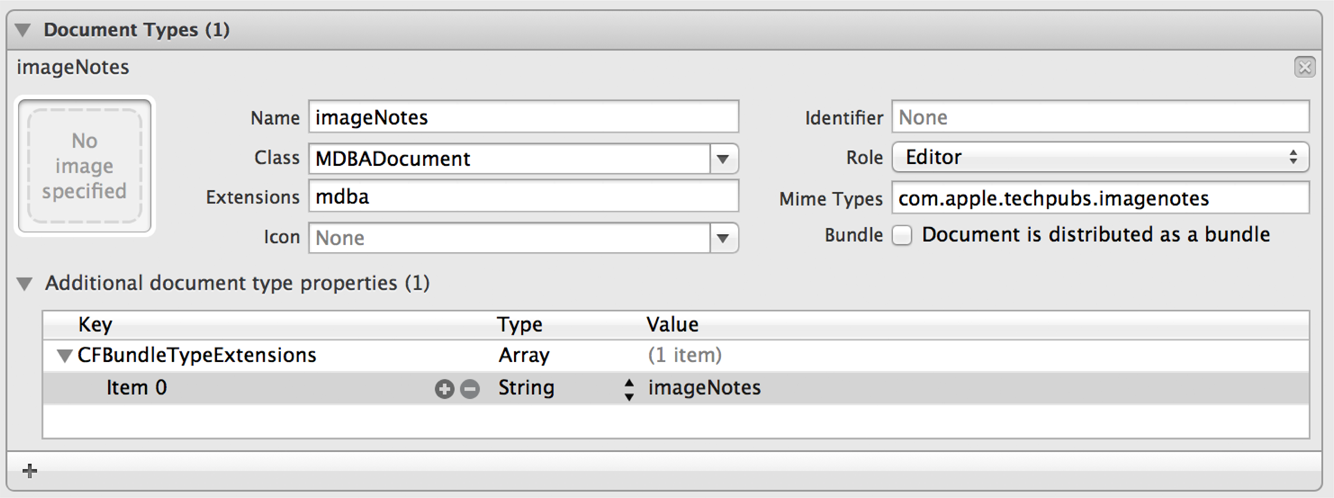Collapse Additional document type properties section
This screenshot has height=498, width=1334.
coord(26,284)
